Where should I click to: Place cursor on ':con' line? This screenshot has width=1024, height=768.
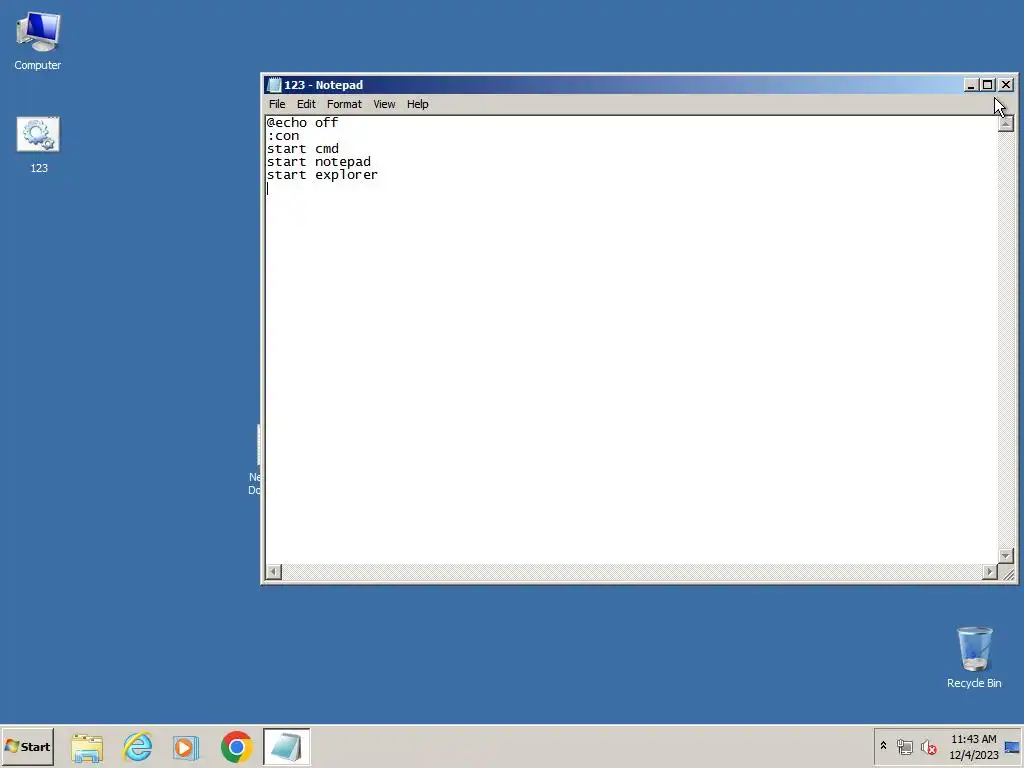[283, 136]
